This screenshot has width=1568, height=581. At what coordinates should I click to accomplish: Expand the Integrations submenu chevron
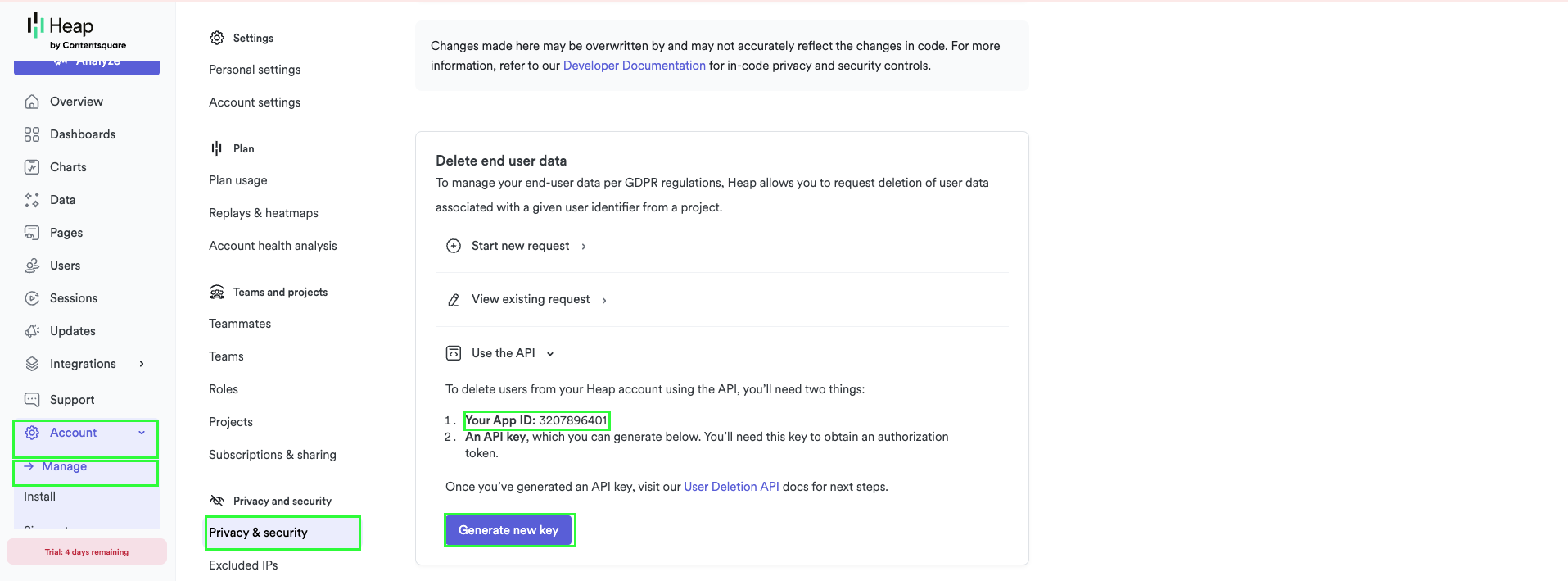(142, 364)
